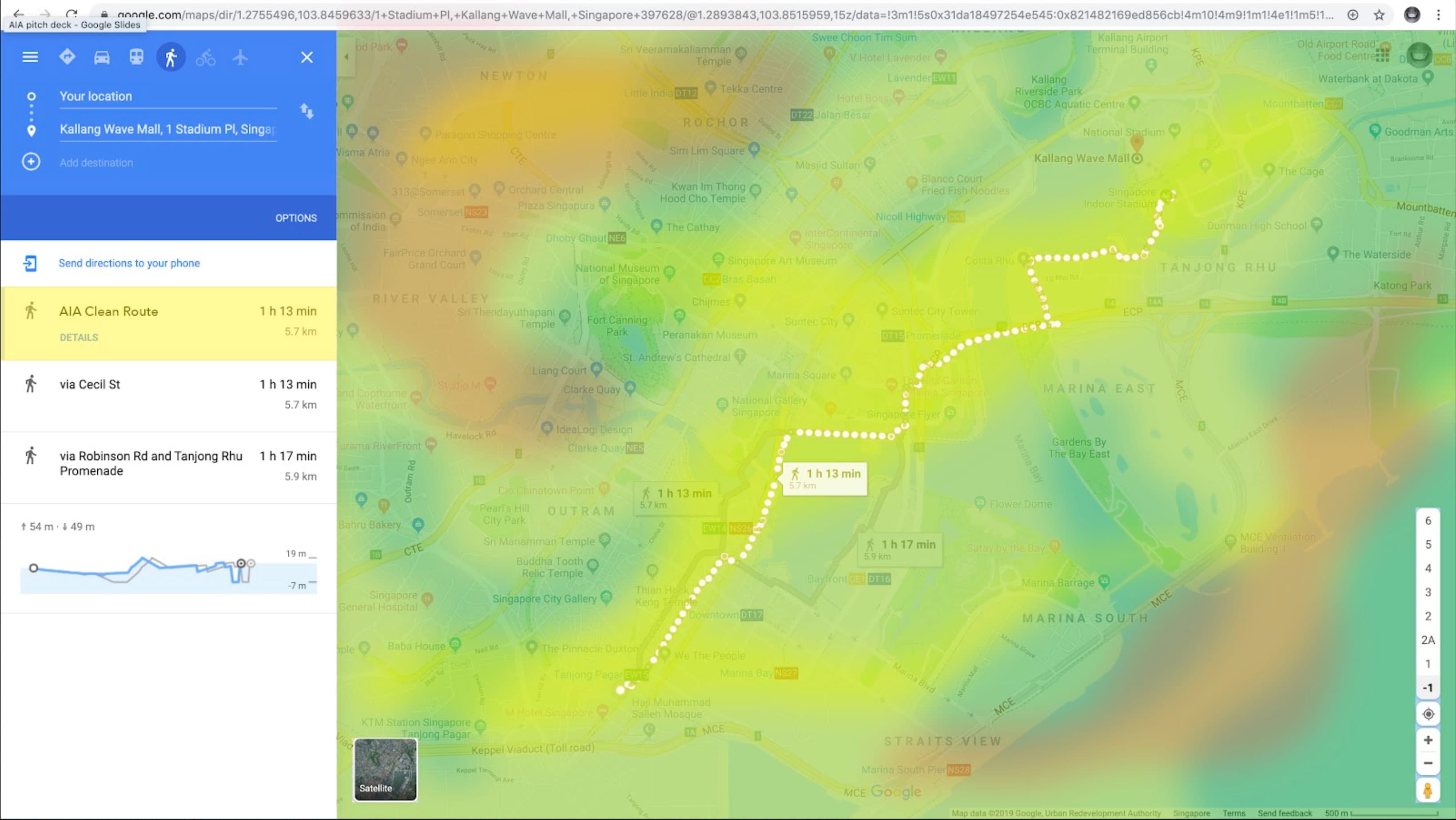
Task: Click the zoom plus icon in address bar
Action: [1353, 15]
